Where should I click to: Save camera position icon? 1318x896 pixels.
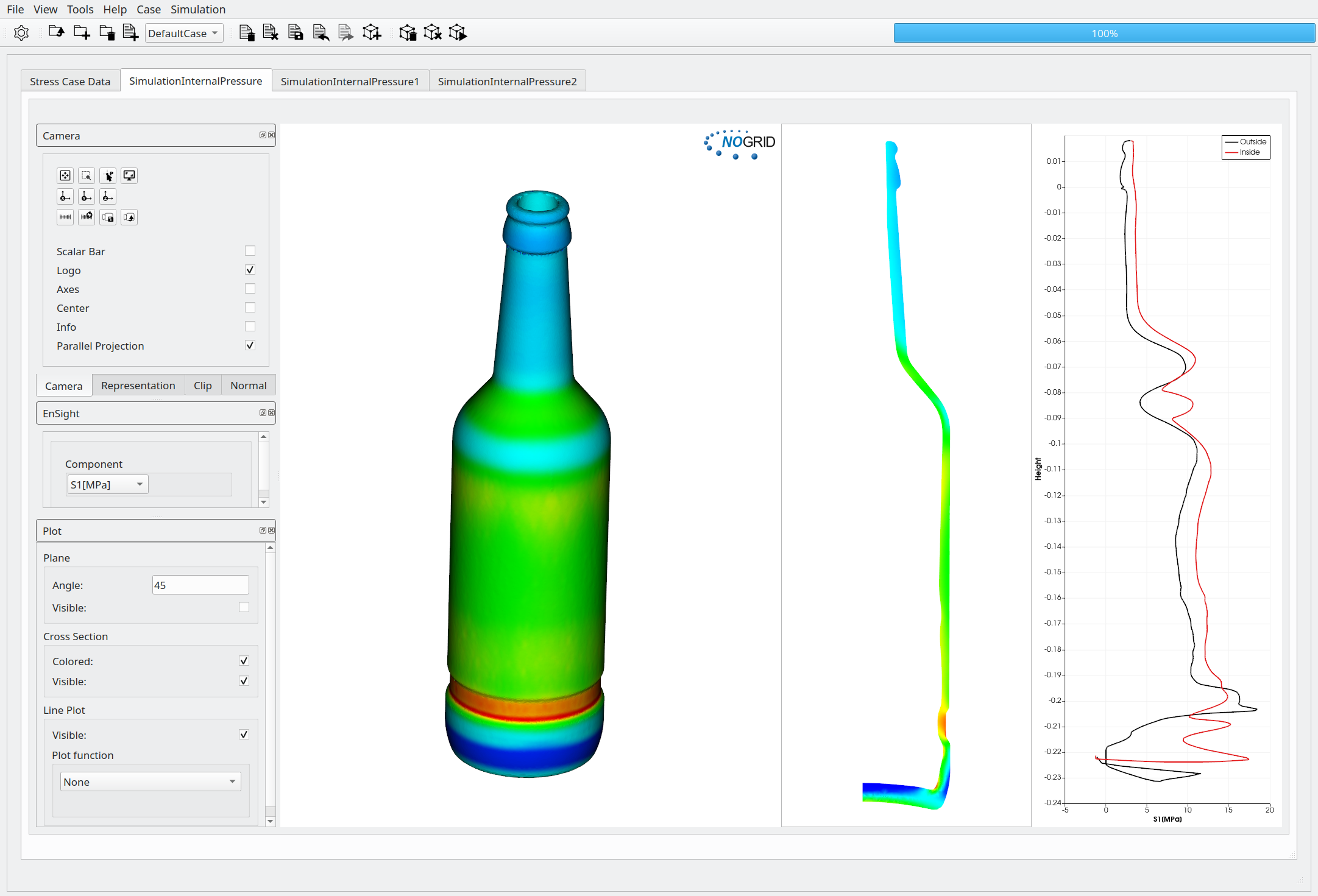108,217
